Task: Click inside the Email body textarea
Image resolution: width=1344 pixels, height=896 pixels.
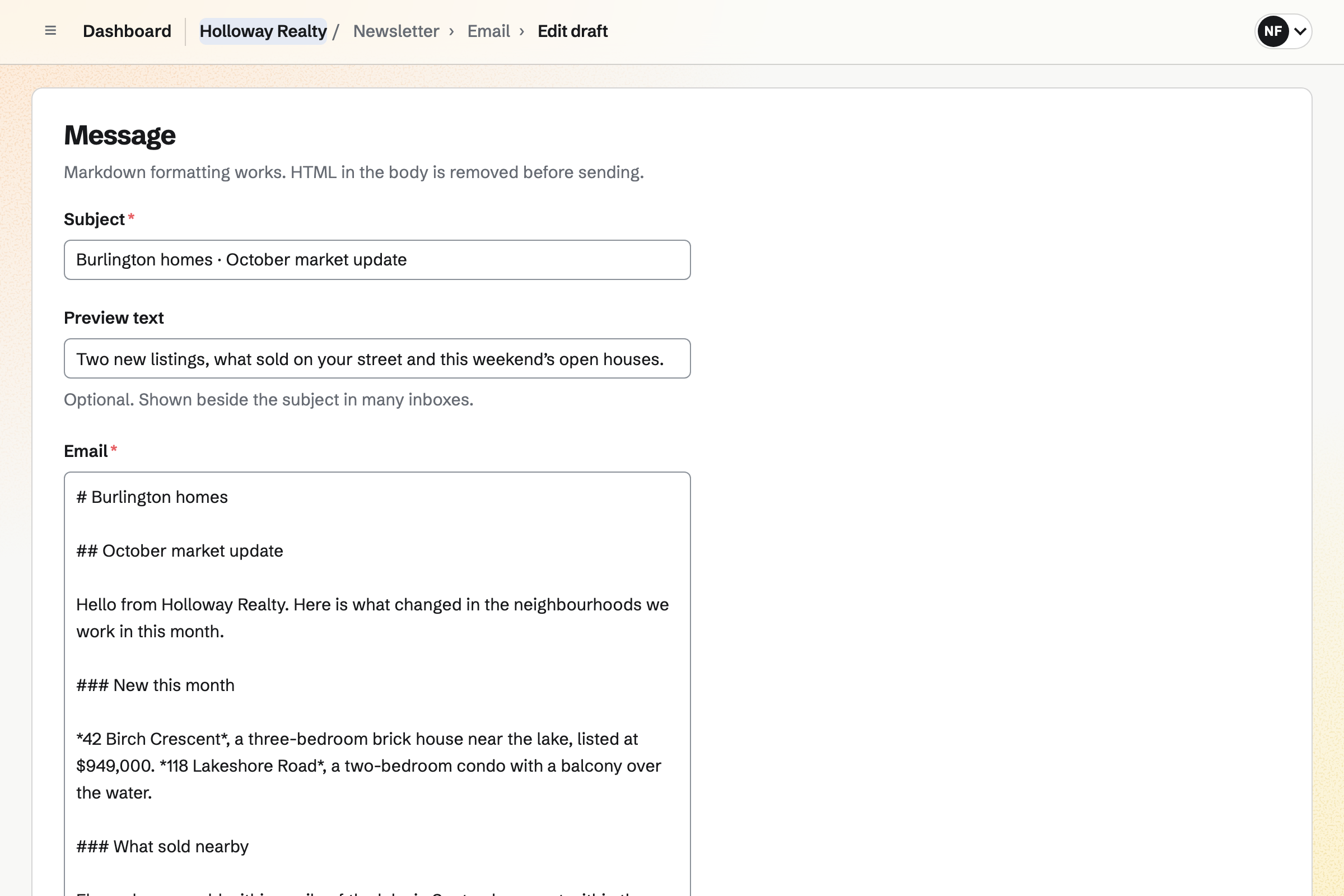Action: [377, 684]
